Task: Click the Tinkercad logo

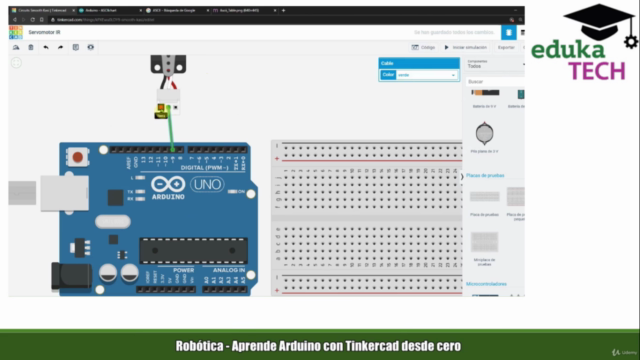Action: coord(16,32)
